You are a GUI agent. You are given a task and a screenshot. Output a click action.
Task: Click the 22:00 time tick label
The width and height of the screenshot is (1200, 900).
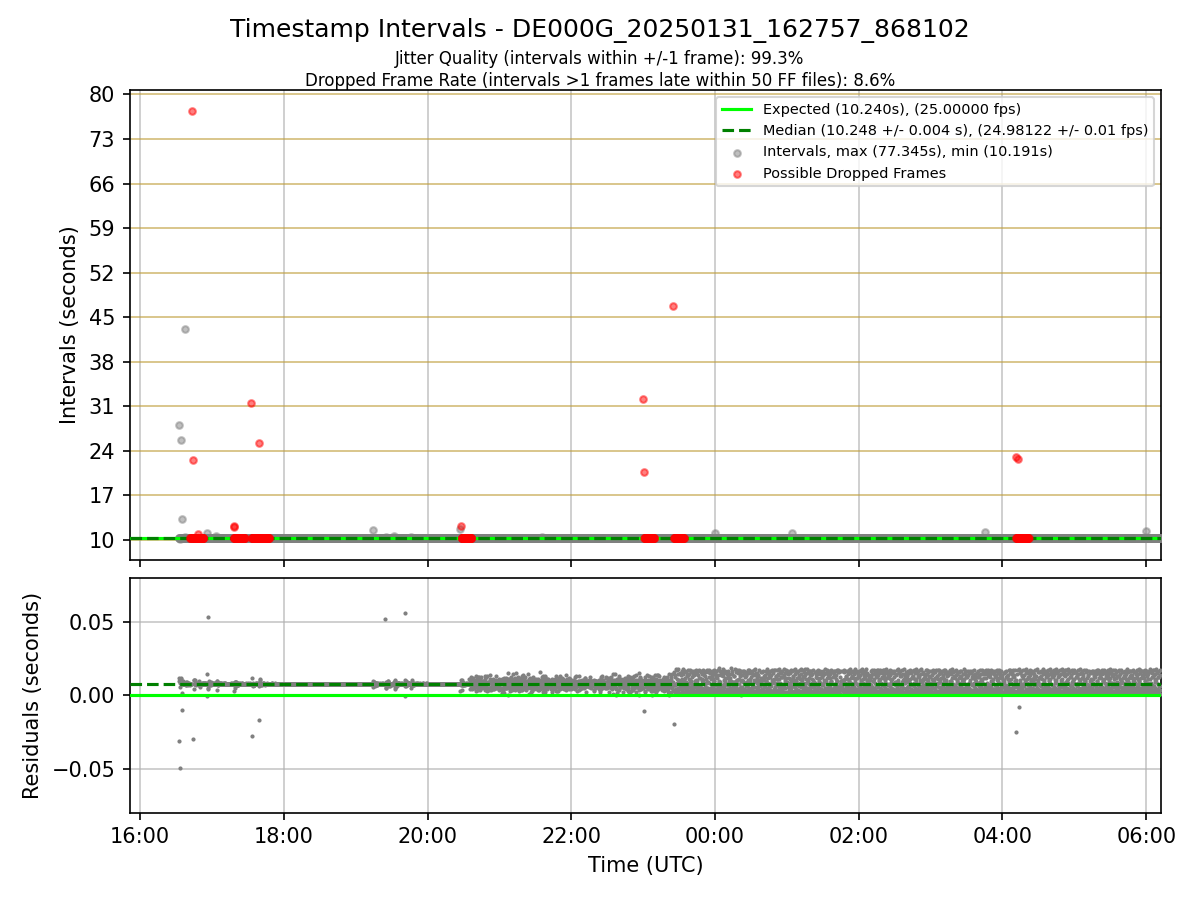click(571, 834)
